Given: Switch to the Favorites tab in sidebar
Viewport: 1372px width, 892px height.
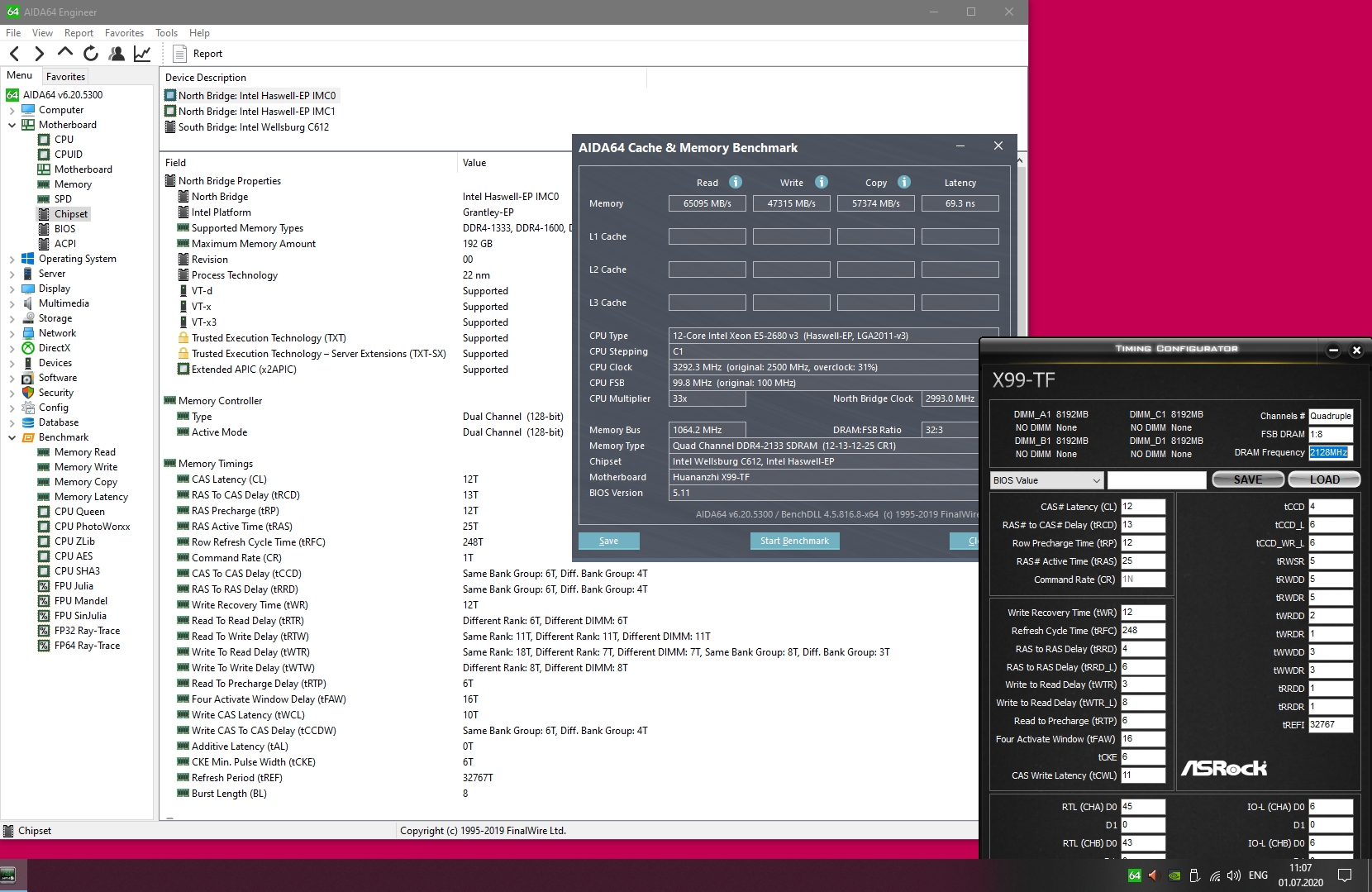Looking at the screenshot, I should [65, 76].
